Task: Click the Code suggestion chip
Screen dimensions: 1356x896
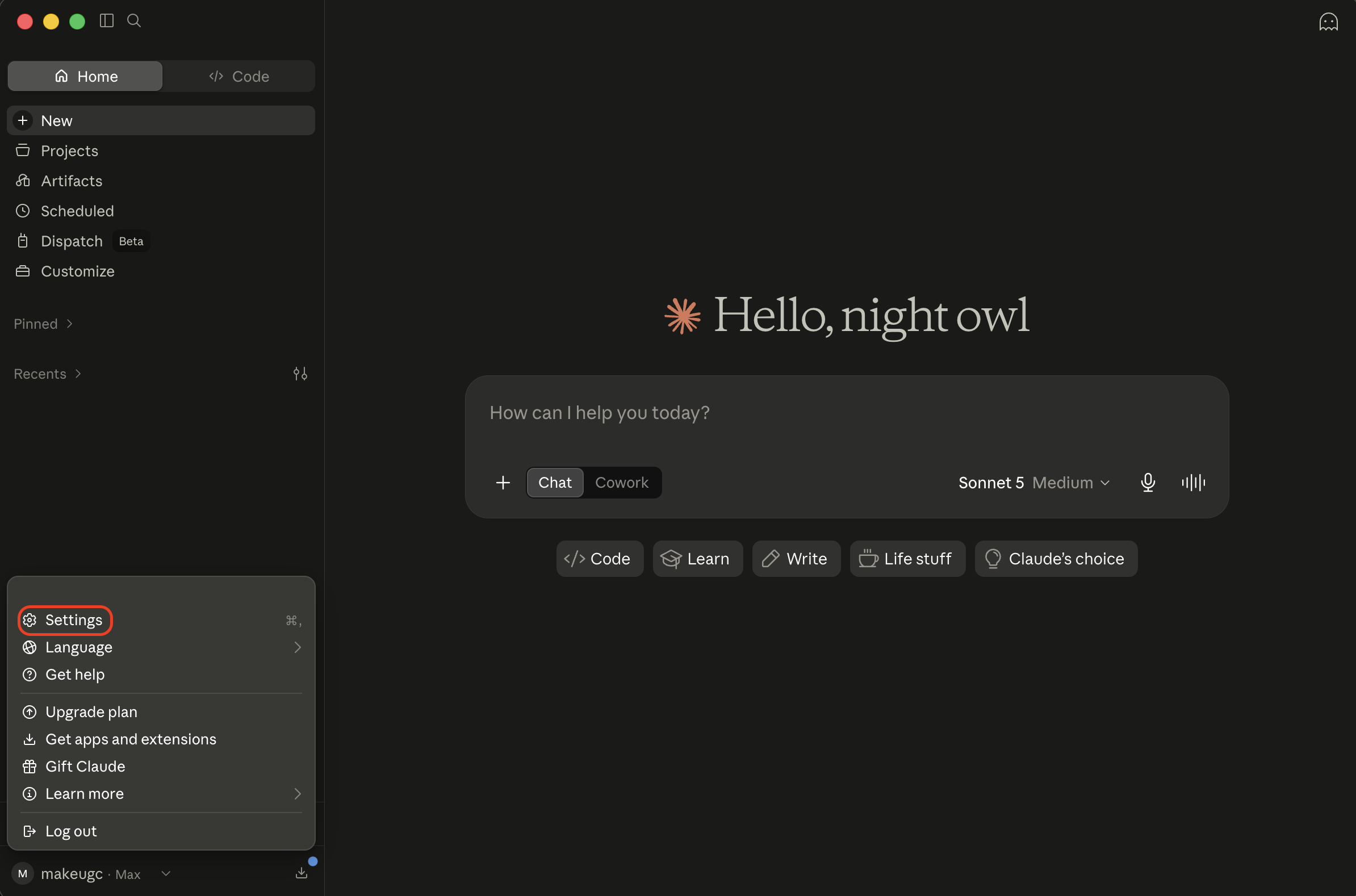Action: tap(600, 559)
